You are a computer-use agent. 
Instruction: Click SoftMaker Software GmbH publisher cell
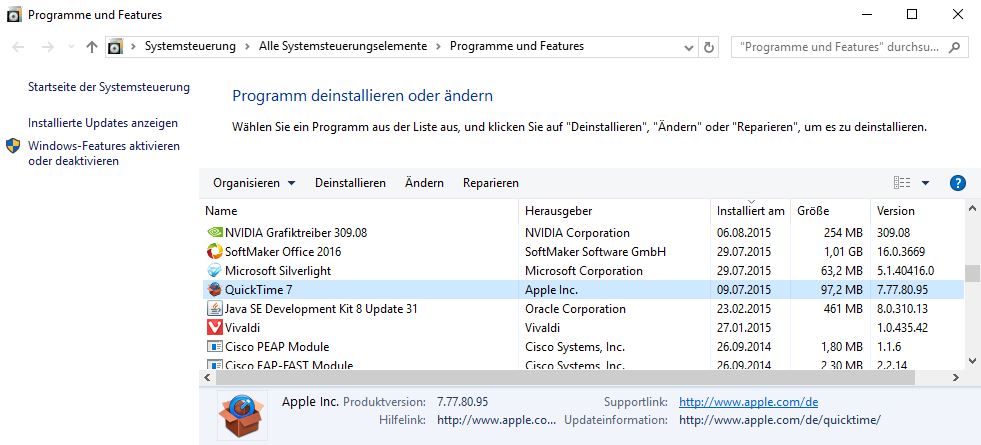(595, 252)
